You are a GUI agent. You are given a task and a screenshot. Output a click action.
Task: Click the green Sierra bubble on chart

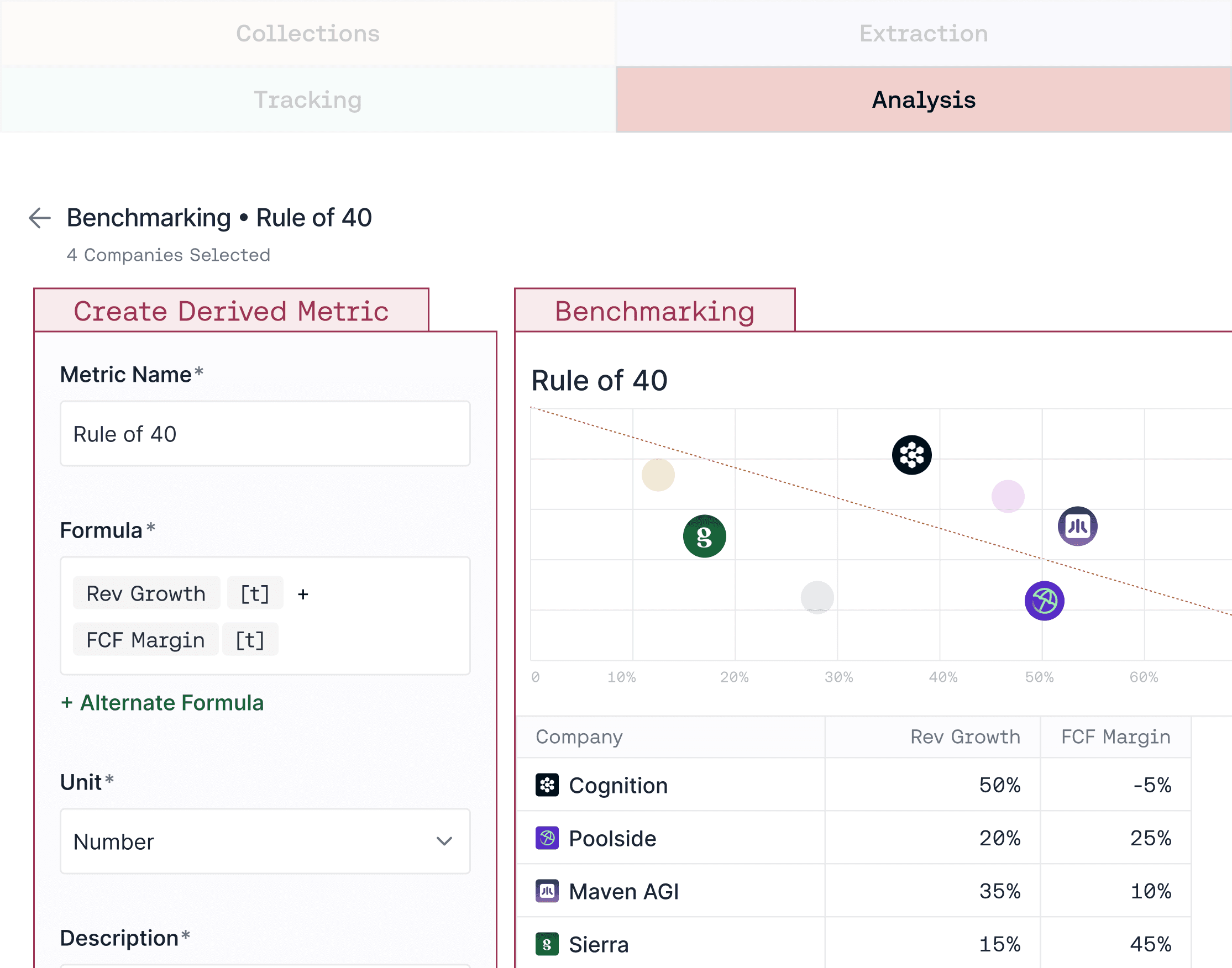point(704,536)
